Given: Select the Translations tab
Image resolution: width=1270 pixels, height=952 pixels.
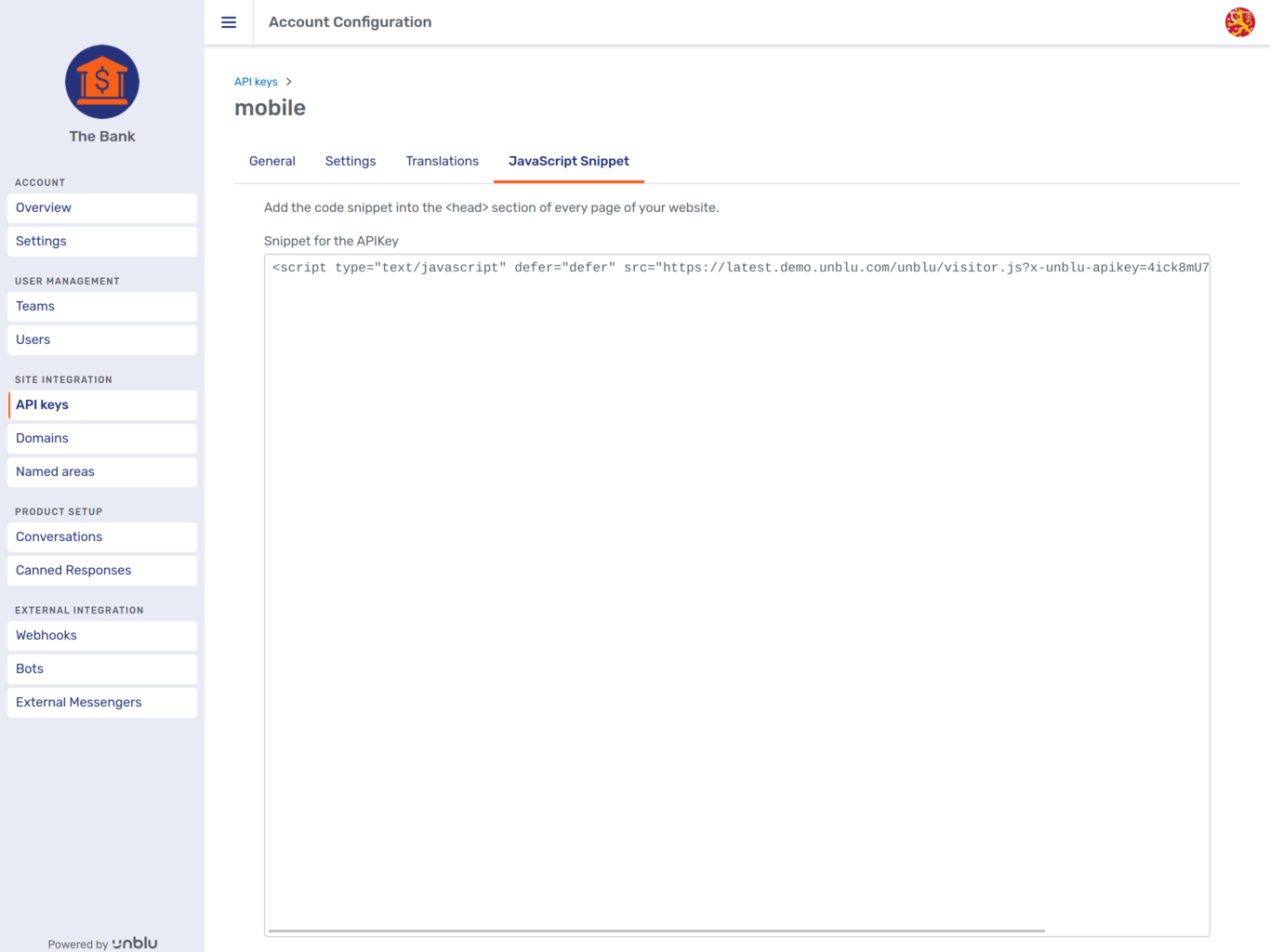Looking at the screenshot, I should (x=442, y=161).
